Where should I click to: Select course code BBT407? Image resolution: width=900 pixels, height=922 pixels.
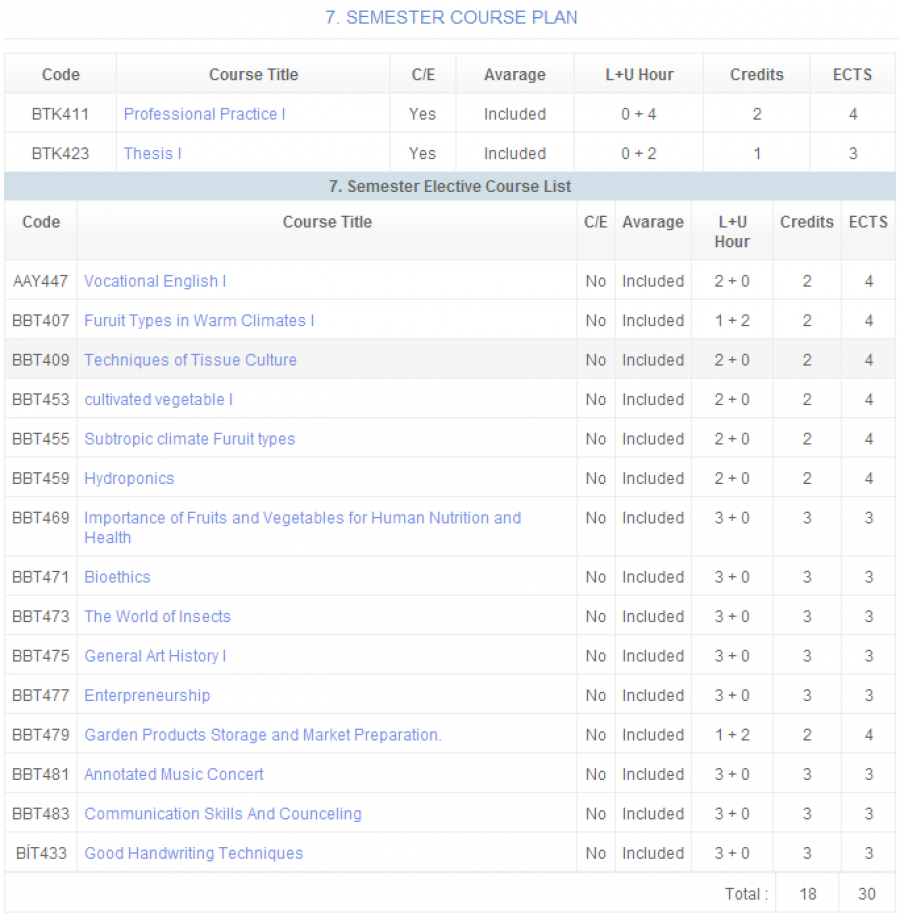point(41,320)
